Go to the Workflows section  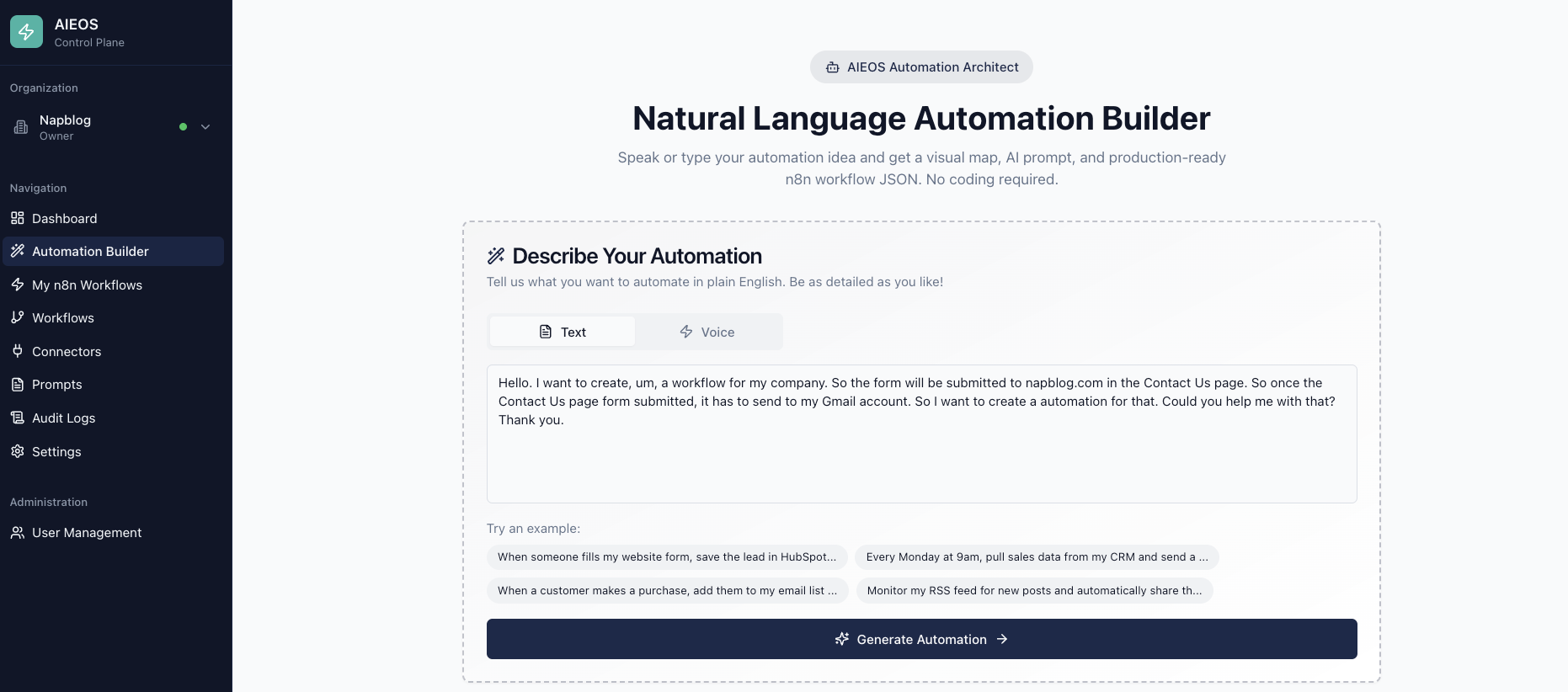tap(114, 317)
